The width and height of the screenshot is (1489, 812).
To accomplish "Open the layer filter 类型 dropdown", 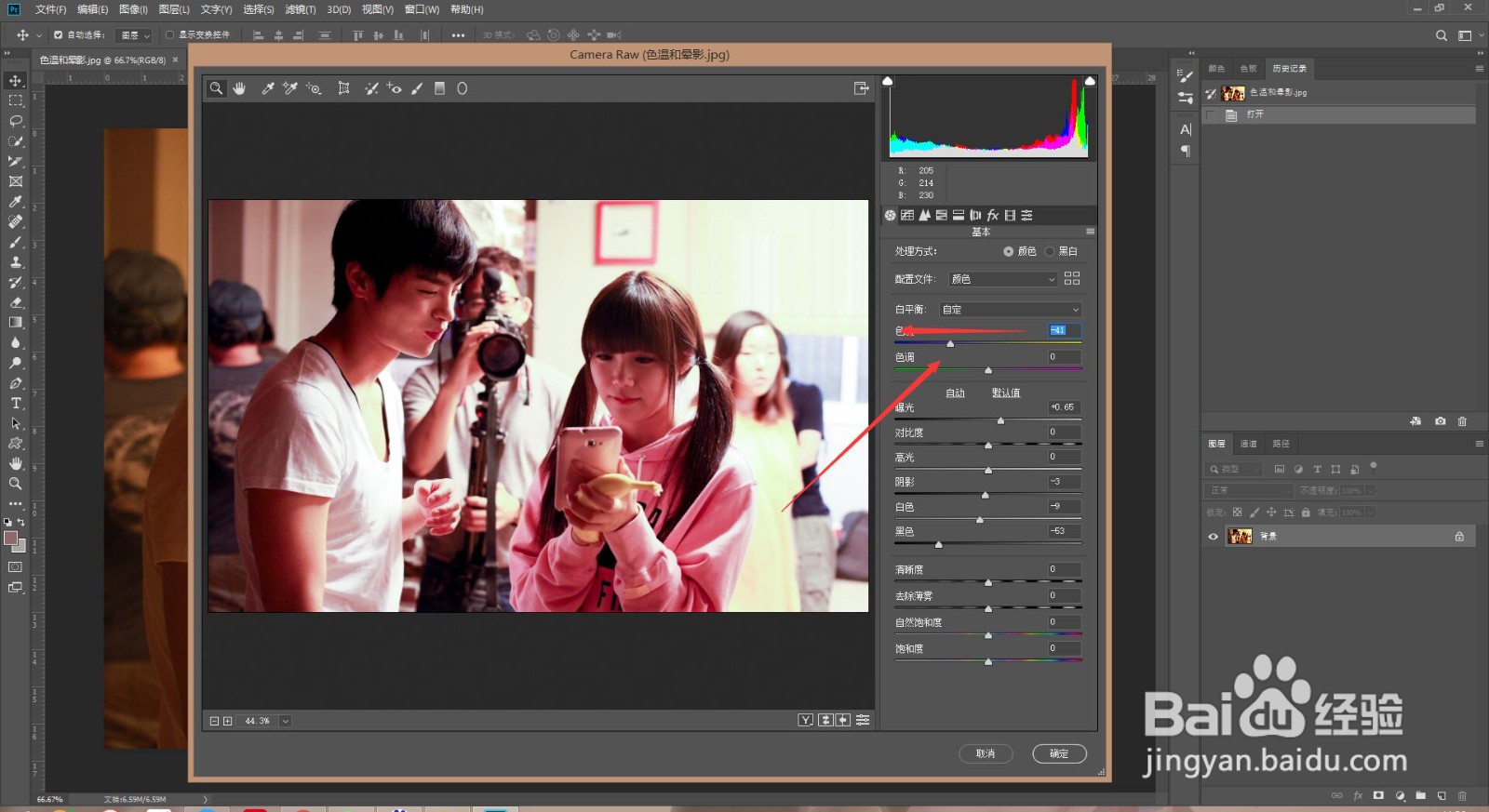I will tap(1236, 470).
